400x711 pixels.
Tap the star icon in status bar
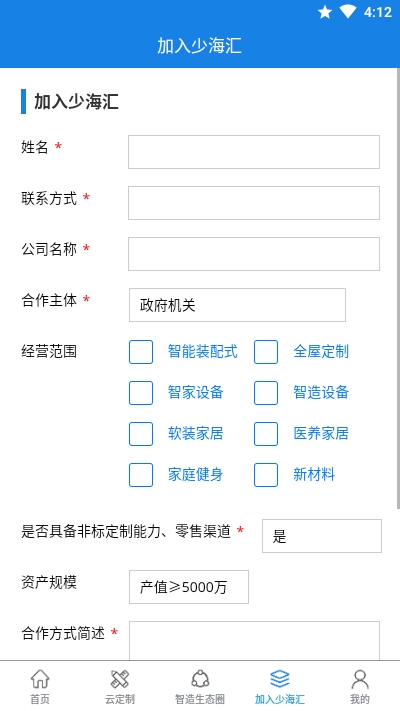325,12
